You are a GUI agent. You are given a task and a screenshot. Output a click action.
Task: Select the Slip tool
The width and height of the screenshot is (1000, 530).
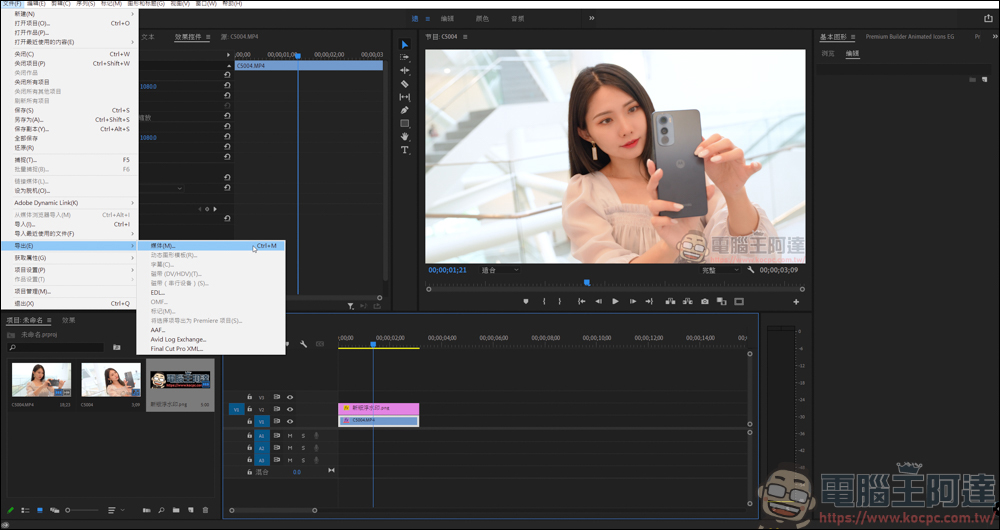tap(404, 97)
